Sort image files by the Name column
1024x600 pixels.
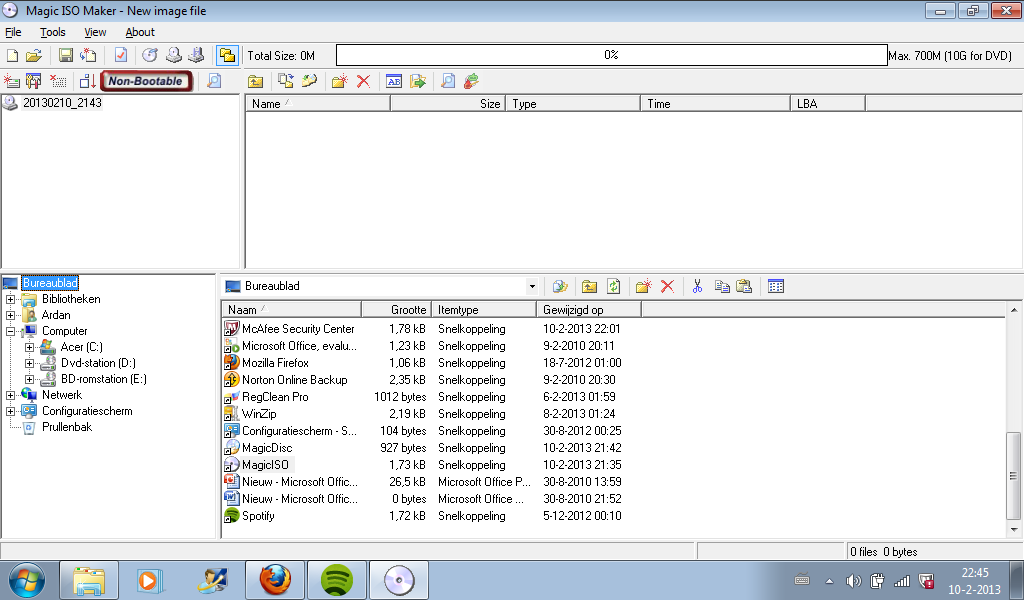[318, 104]
